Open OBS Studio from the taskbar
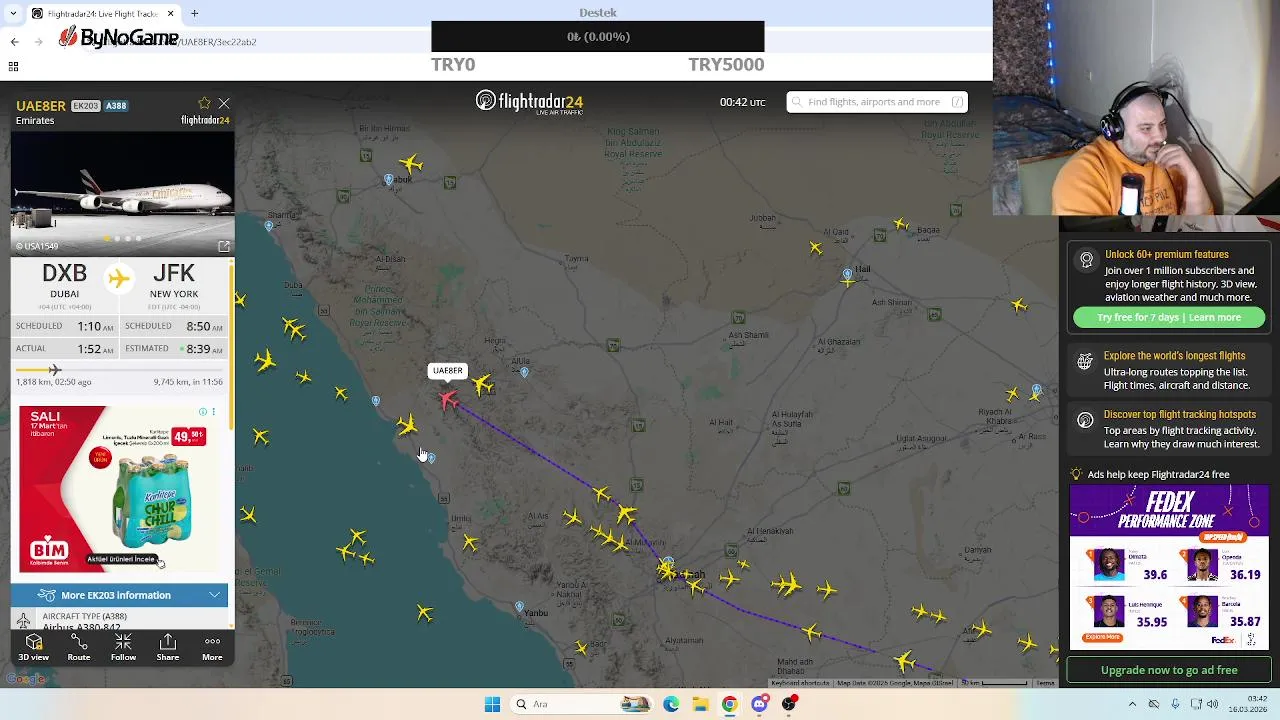 789,704
